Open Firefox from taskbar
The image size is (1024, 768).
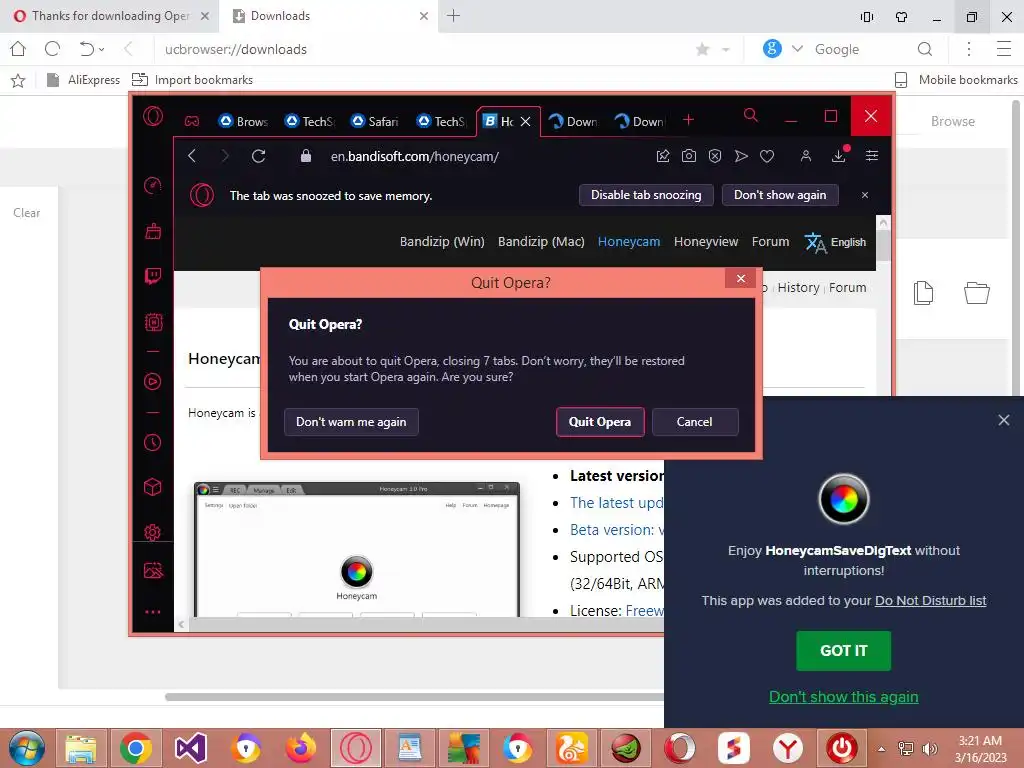click(x=300, y=748)
